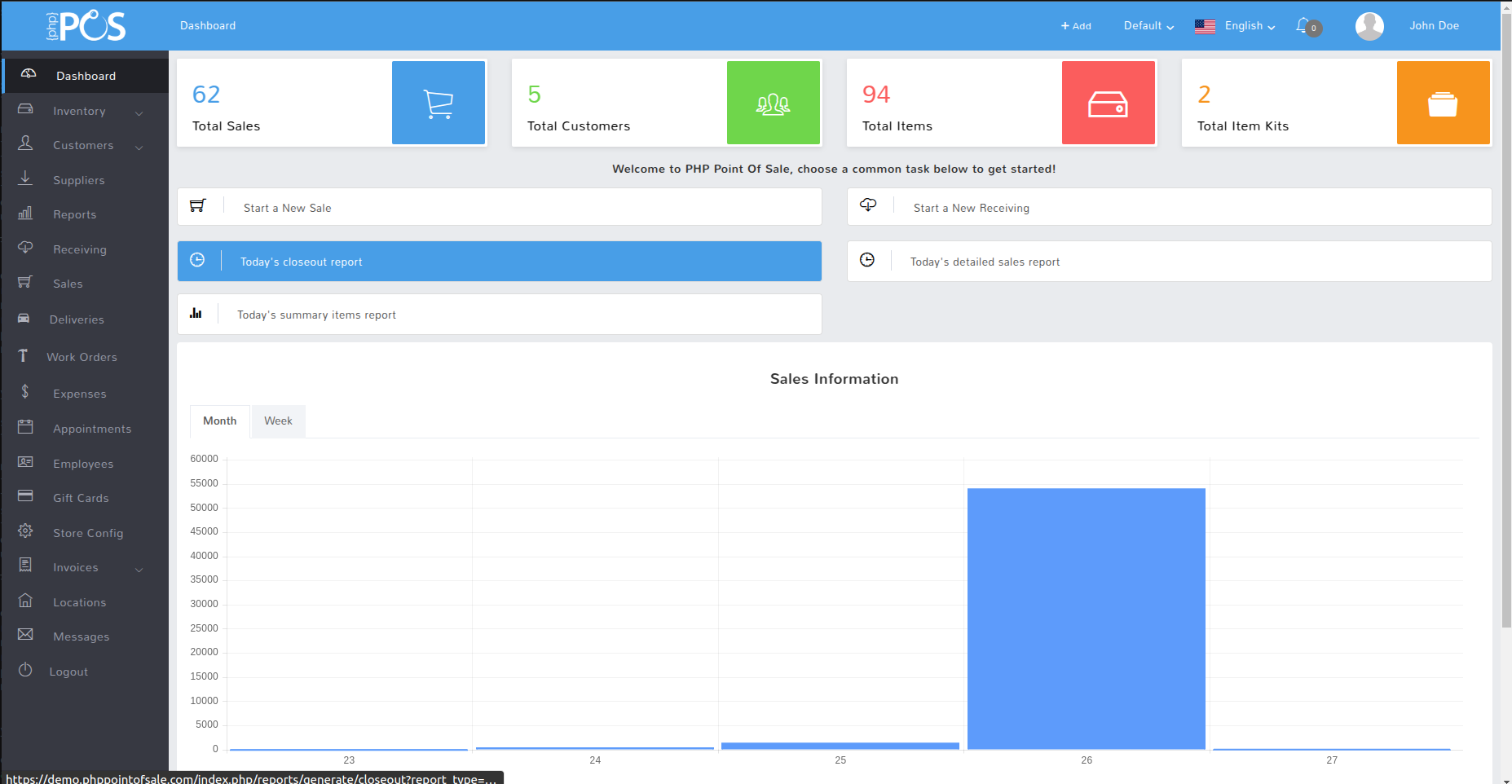Screen dimensions: 1512x784
Task: Click the Add button in header
Action: point(1076,26)
